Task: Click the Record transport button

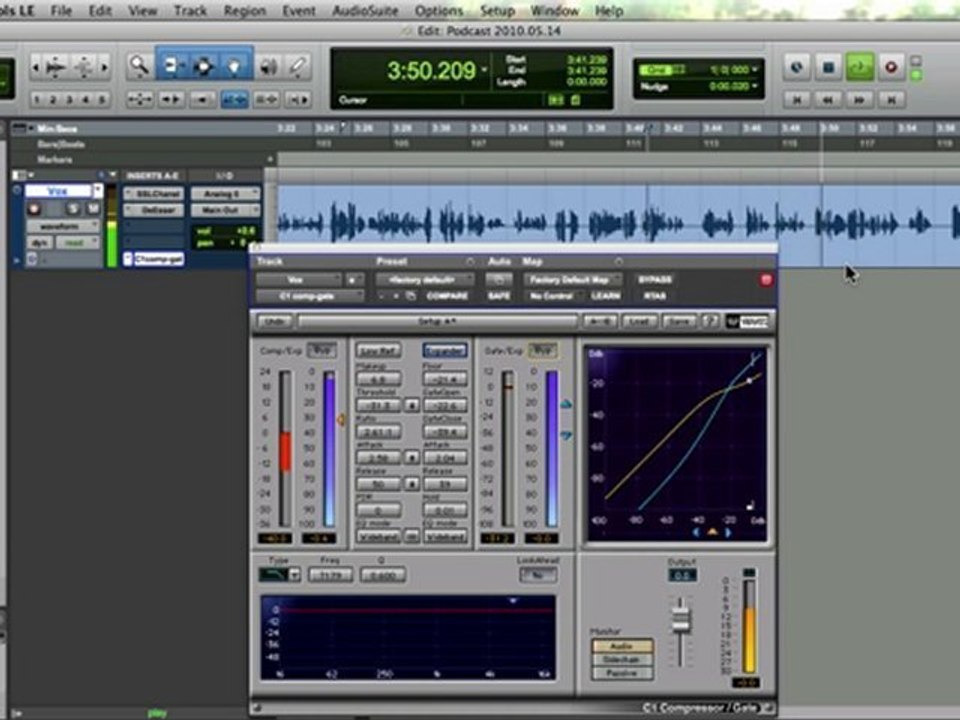Action: tap(891, 67)
